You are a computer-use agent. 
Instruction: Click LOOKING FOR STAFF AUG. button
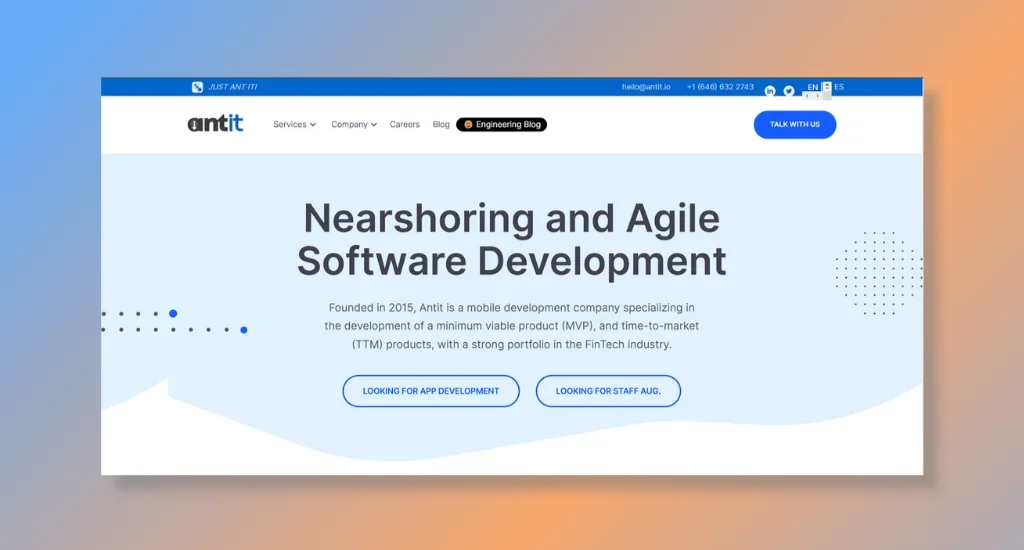pyautogui.click(x=608, y=391)
